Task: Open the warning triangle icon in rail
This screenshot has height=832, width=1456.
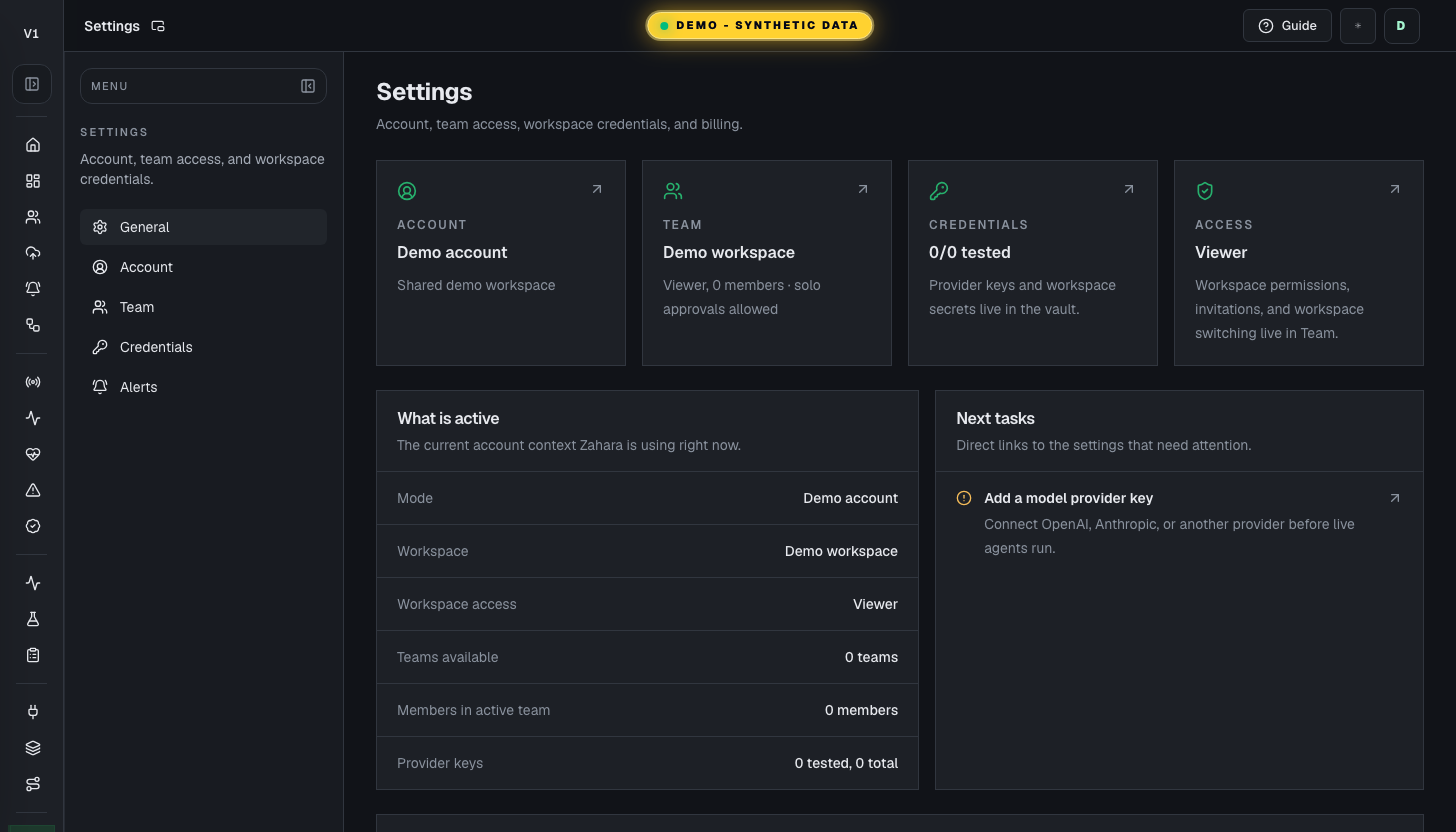Action: tap(33, 490)
